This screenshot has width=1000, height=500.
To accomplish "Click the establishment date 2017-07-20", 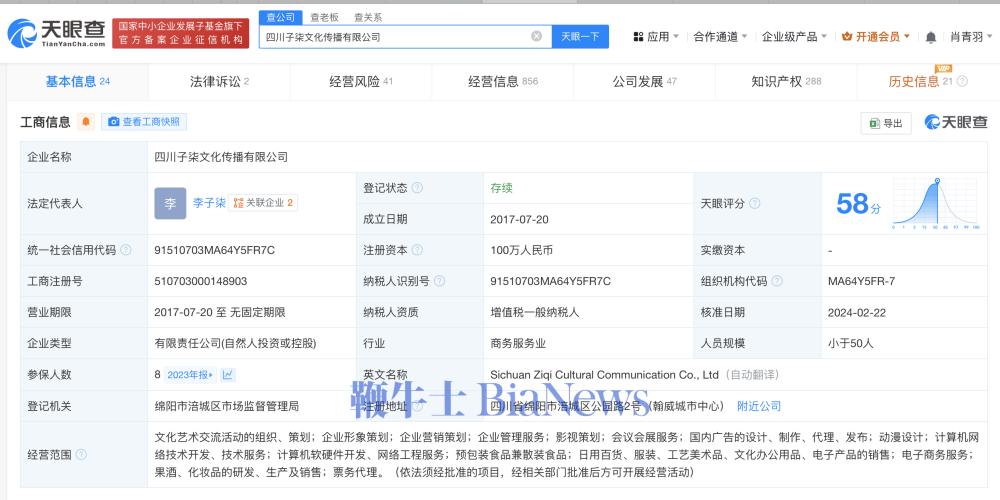I will (x=519, y=219).
